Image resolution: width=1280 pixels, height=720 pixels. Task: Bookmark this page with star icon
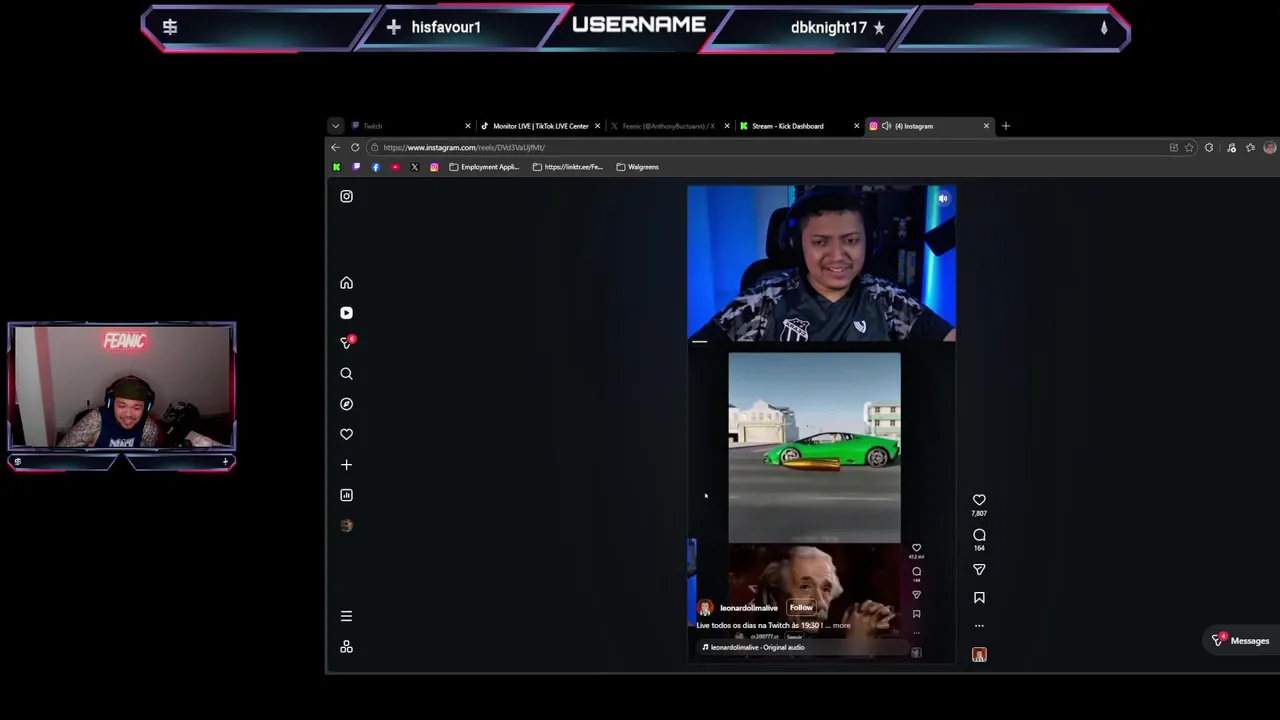point(1189,148)
